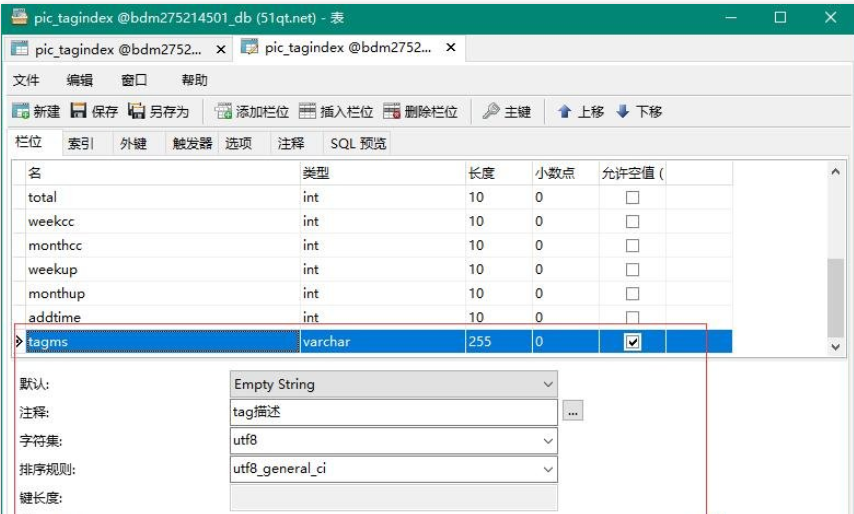Move field down with 下移 arrow
This screenshot has height=514, width=854.
pos(623,112)
